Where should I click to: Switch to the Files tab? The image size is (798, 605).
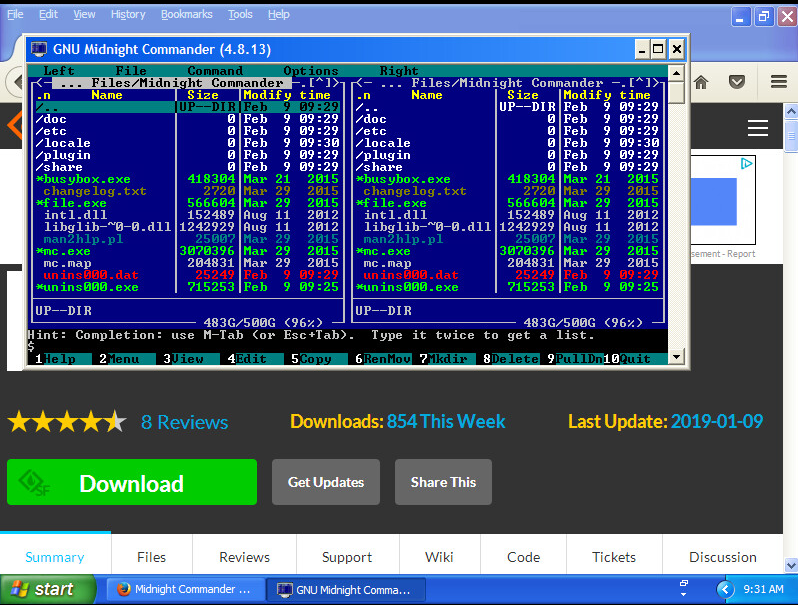click(x=151, y=557)
